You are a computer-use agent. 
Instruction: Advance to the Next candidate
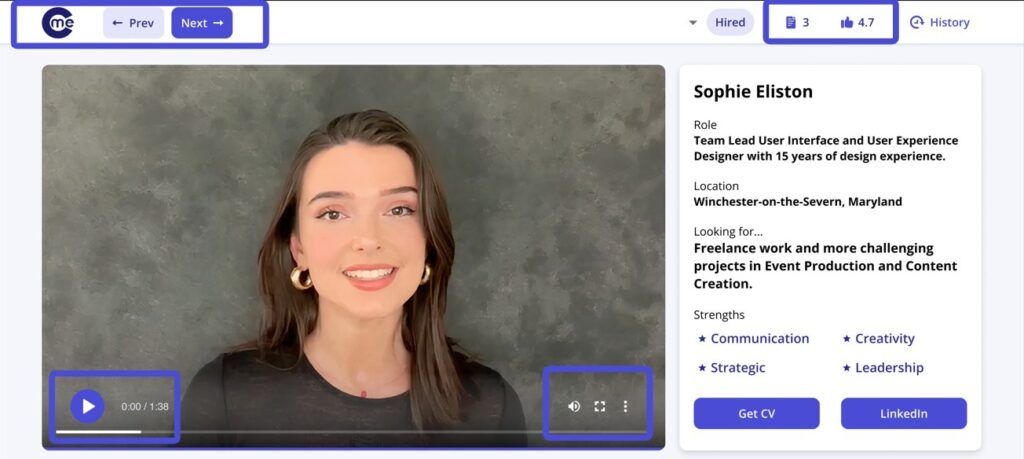[x=202, y=23]
